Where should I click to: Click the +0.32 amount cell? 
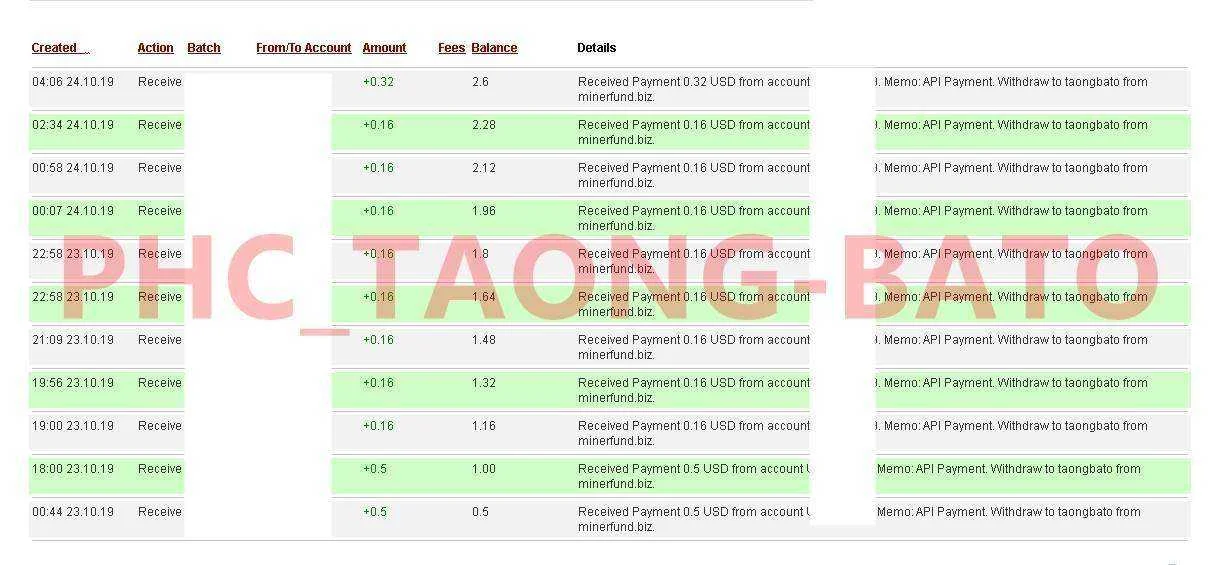378,82
